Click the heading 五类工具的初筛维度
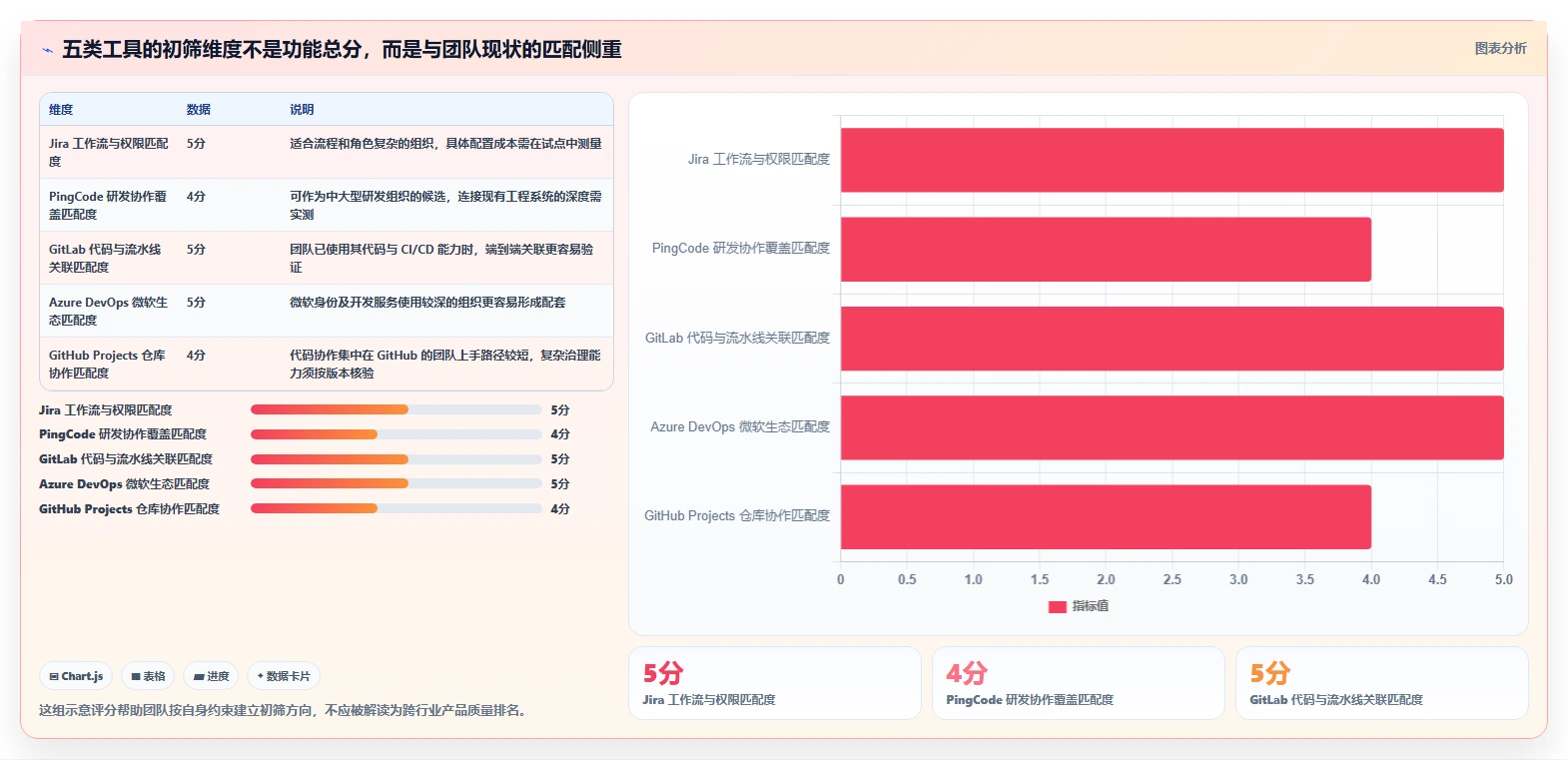 tap(342, 49)
